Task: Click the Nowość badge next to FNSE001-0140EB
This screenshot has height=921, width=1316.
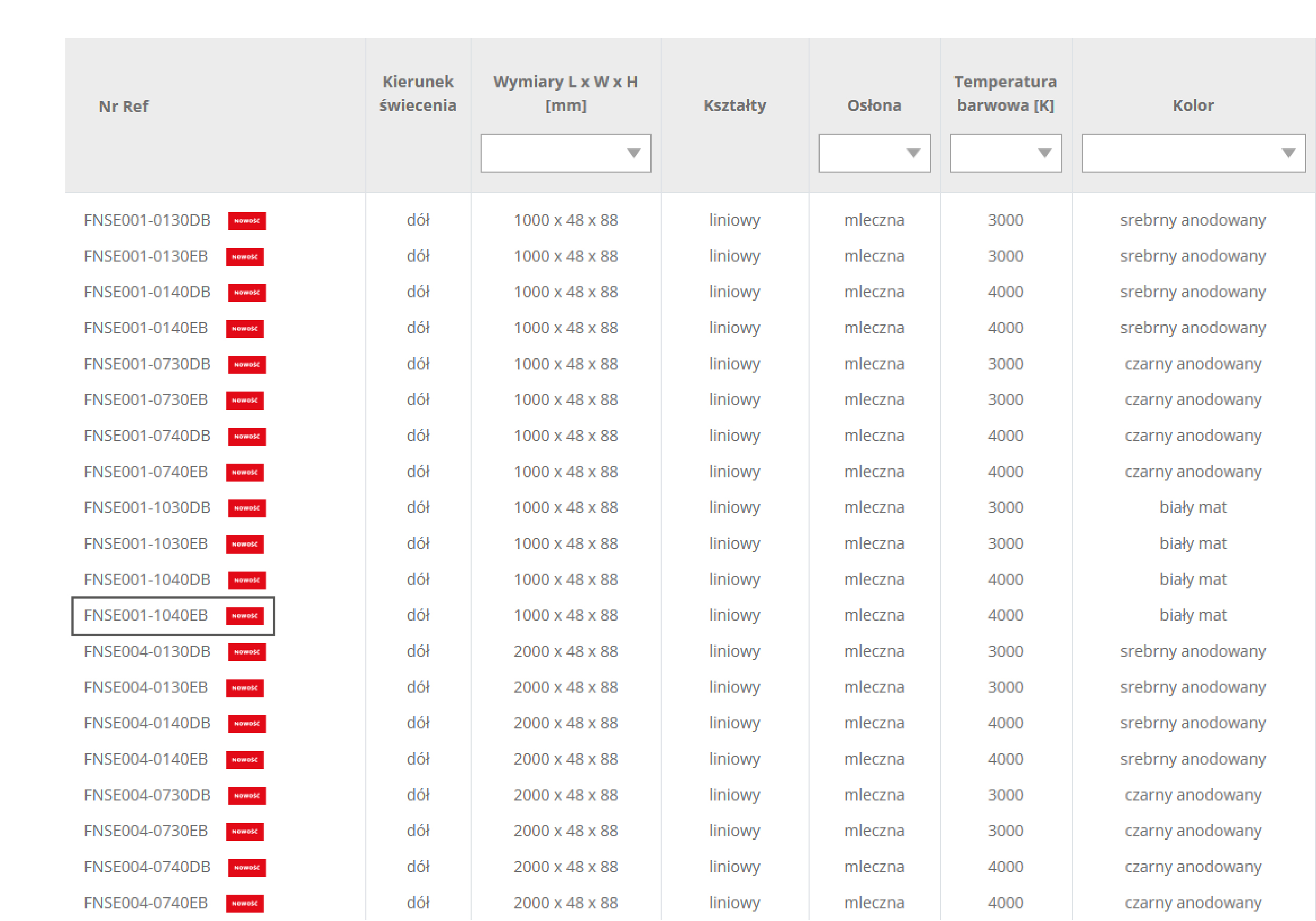Action: click(x=245, y=328)
